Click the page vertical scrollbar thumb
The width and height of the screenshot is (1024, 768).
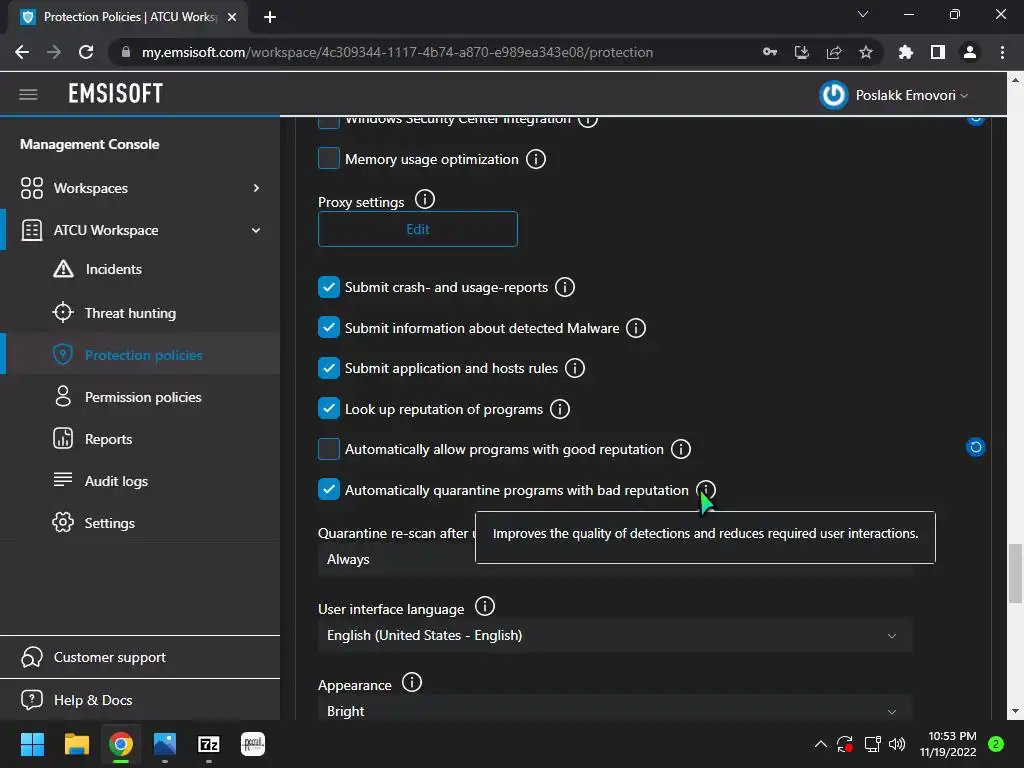point(1015,573)
